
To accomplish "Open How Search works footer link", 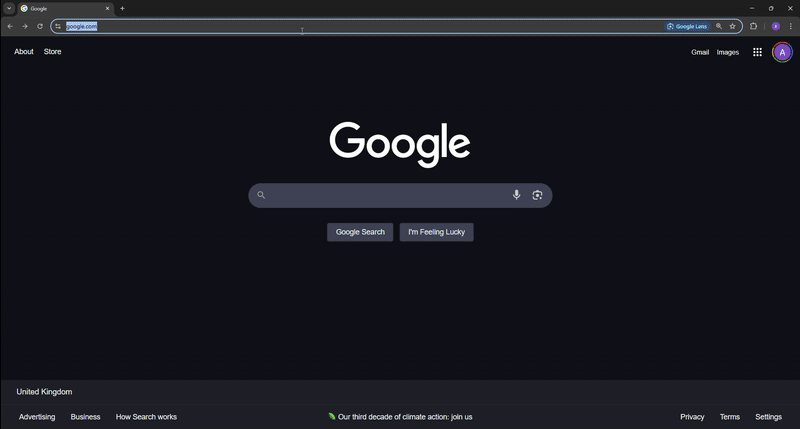I will point(146,417).
